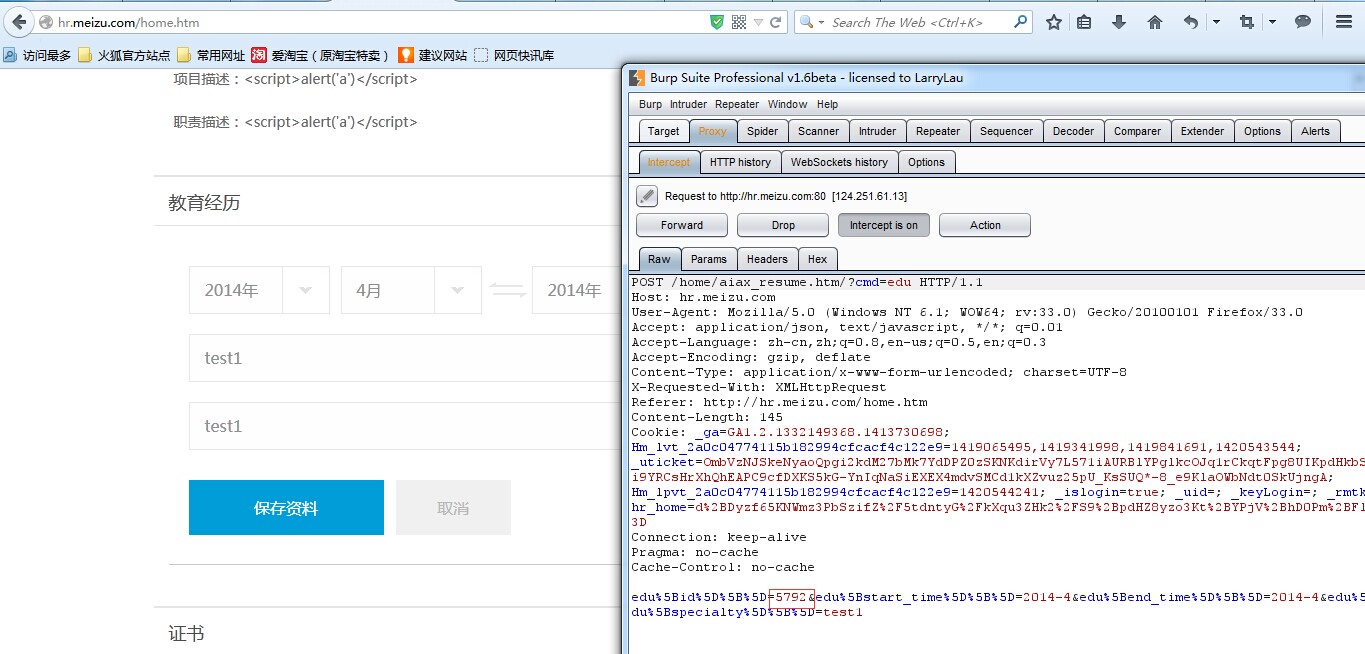Open the Intruder menu in menu bar
1365x654 pixels.
coord(688,104)
